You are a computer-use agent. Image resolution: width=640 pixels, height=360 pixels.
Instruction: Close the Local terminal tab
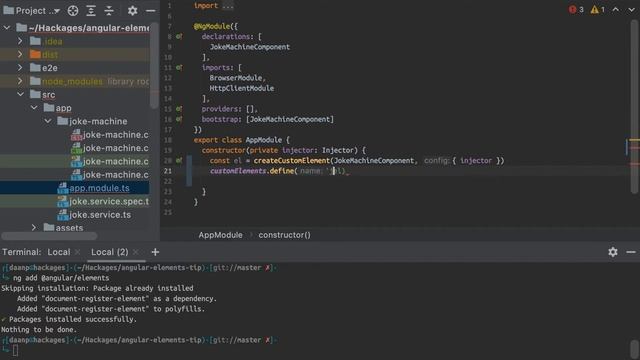click(x=78, y=252)
